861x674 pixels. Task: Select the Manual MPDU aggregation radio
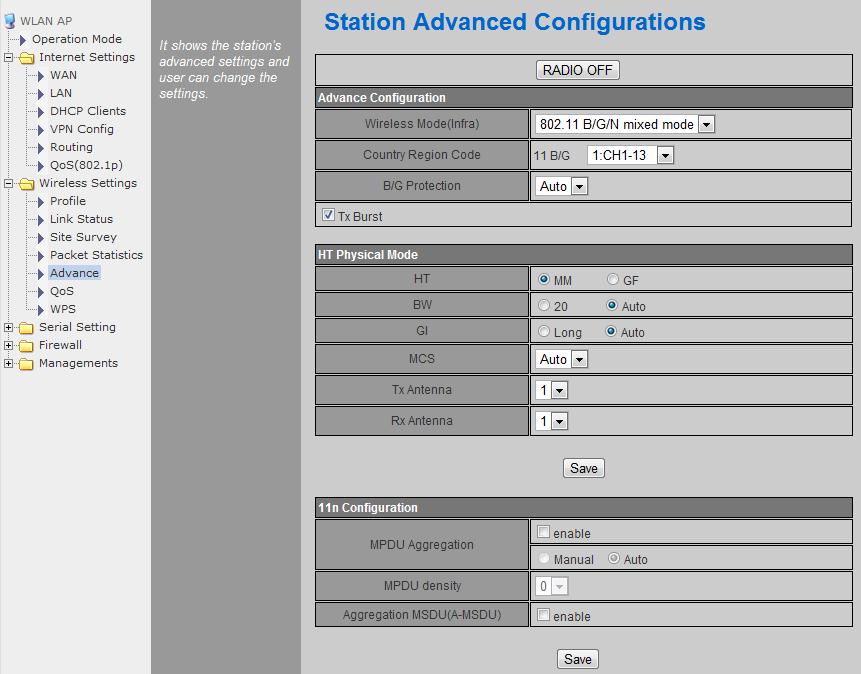coord(544,558)
